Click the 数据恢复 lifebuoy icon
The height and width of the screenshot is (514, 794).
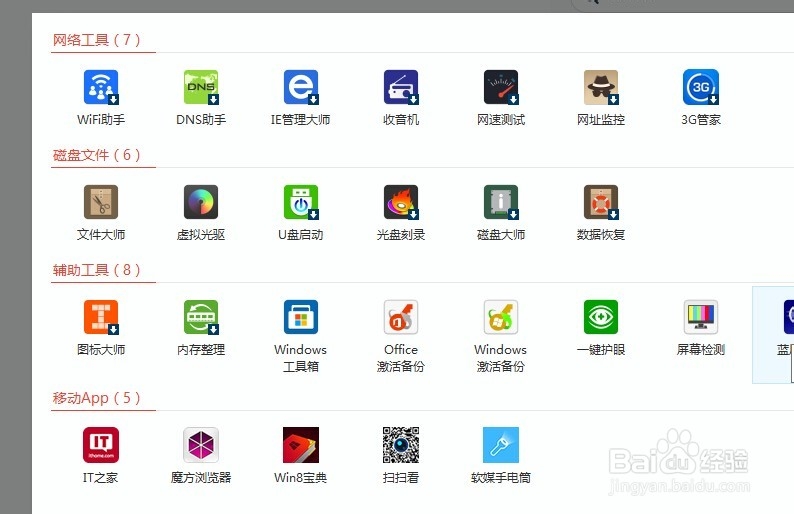tap(601, 202)
